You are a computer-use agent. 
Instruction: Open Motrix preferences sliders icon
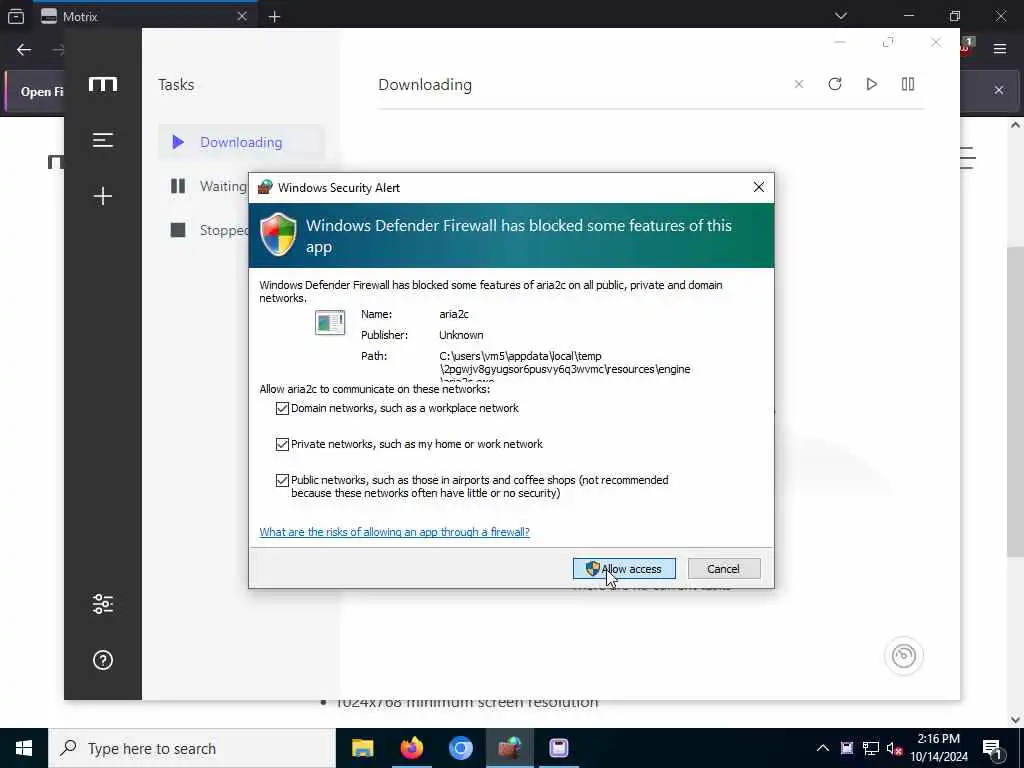click(x=103, y=604)
